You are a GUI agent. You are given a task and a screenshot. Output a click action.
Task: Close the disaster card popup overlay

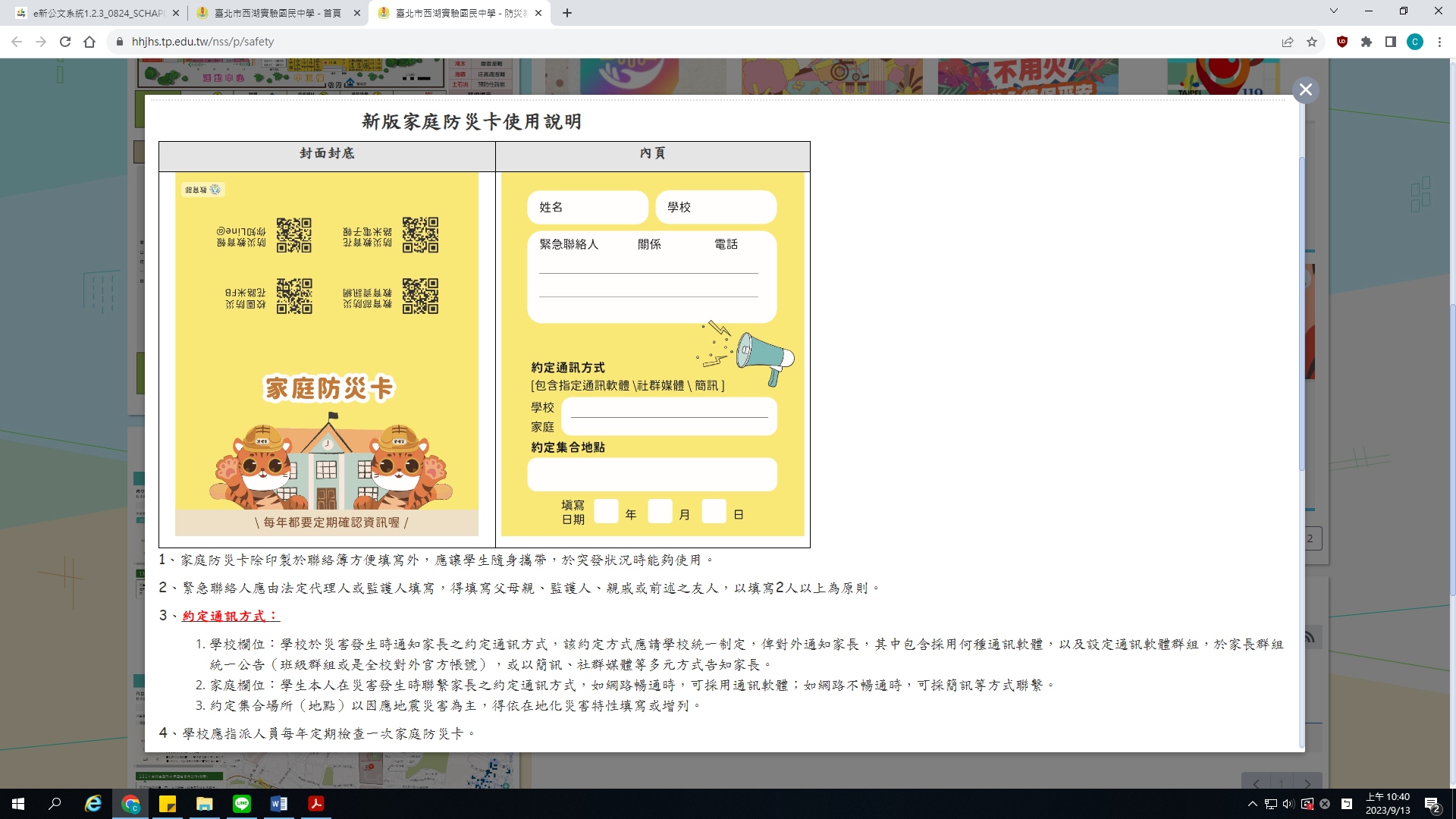tap(1305, 90)
